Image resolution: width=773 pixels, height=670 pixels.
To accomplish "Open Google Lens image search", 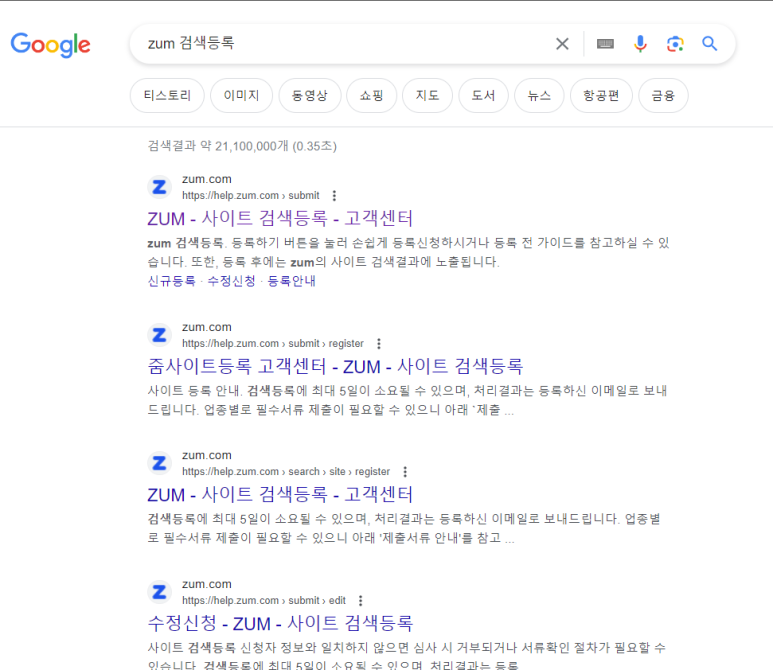I will 675,44.
